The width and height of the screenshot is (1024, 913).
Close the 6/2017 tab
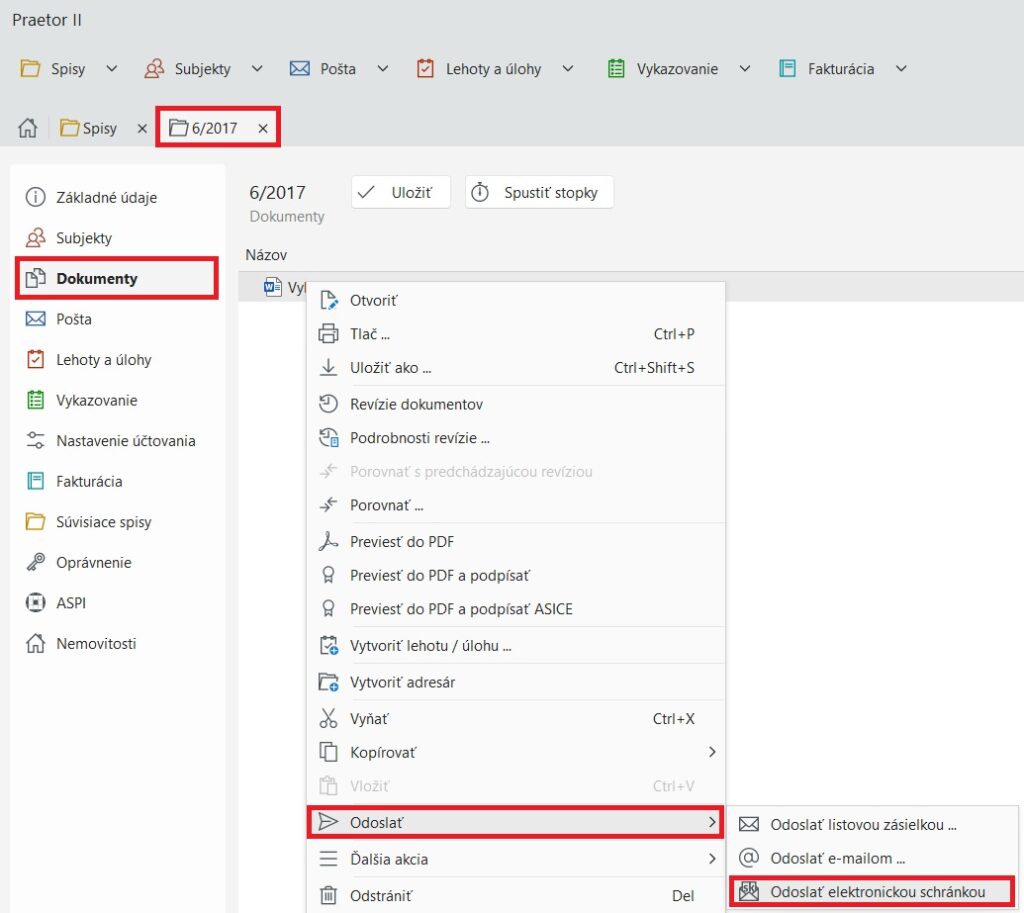click(263, 128)
